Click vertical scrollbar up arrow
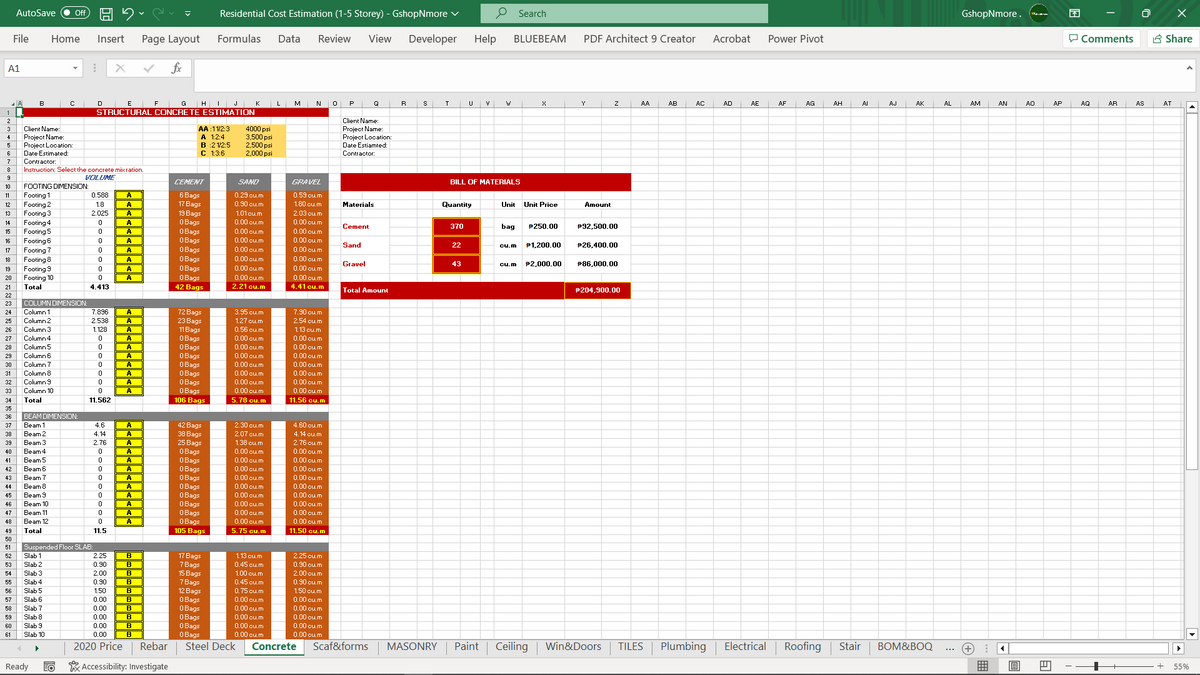 coord(1191,107)
